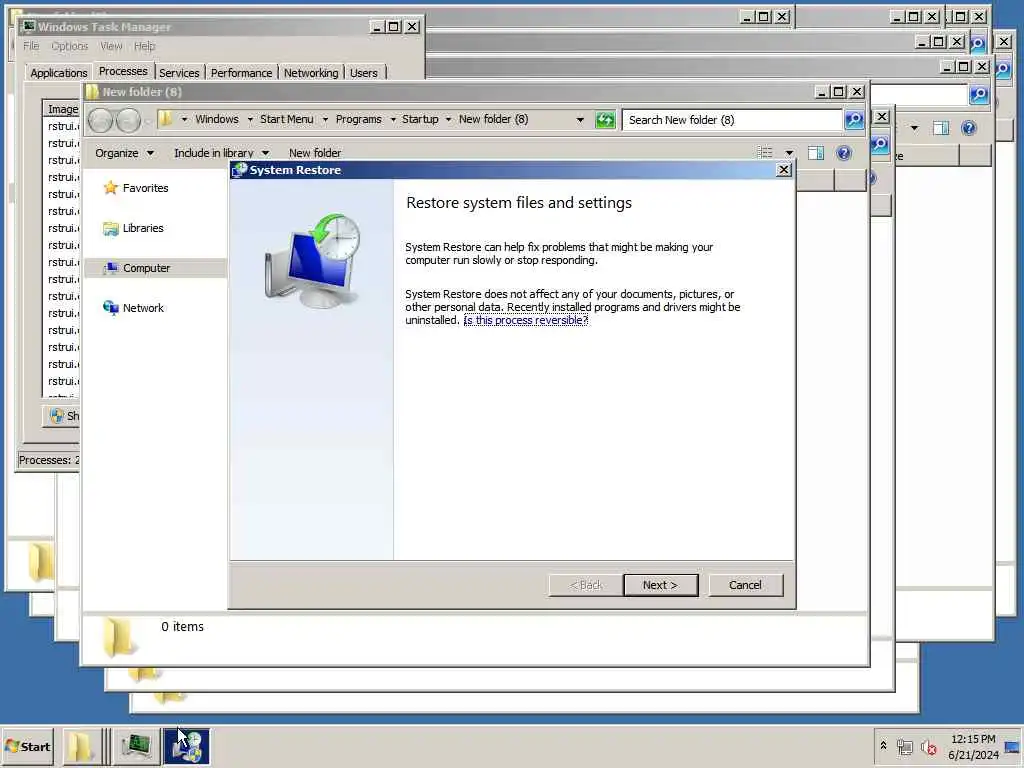Open Include in library dropdown
Viewport: 1024px width, 768px height.
221,153
